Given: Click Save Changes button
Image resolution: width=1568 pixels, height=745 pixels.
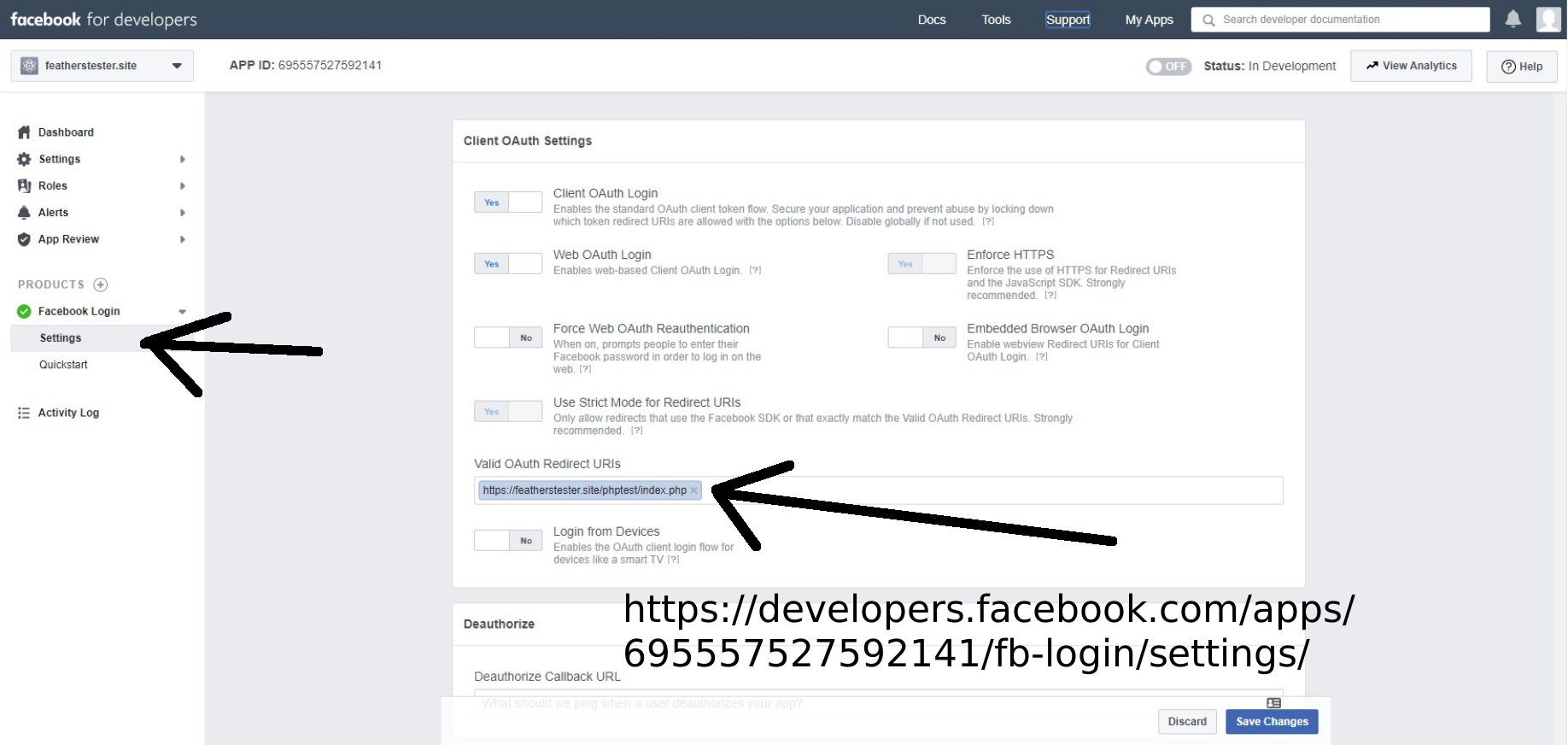Looking at the screenshot, I should tap(1272, 722).
